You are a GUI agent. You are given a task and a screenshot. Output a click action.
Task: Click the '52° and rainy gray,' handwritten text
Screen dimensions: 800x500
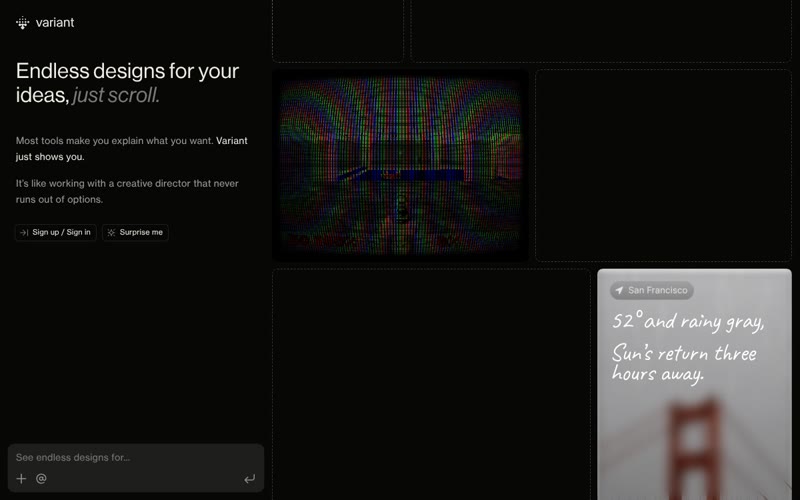(688, 321)
